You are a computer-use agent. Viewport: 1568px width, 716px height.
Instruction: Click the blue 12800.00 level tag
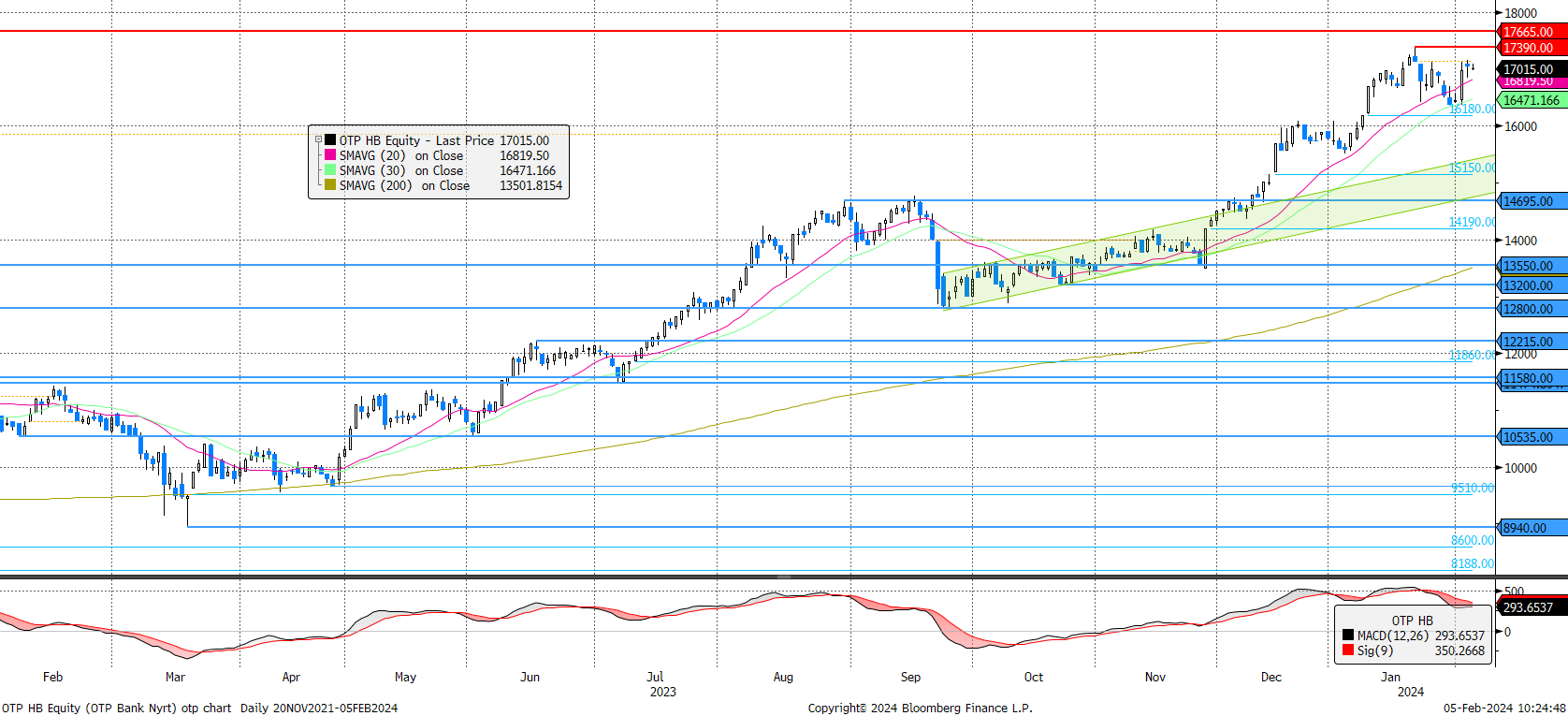tap(1532, 309)
